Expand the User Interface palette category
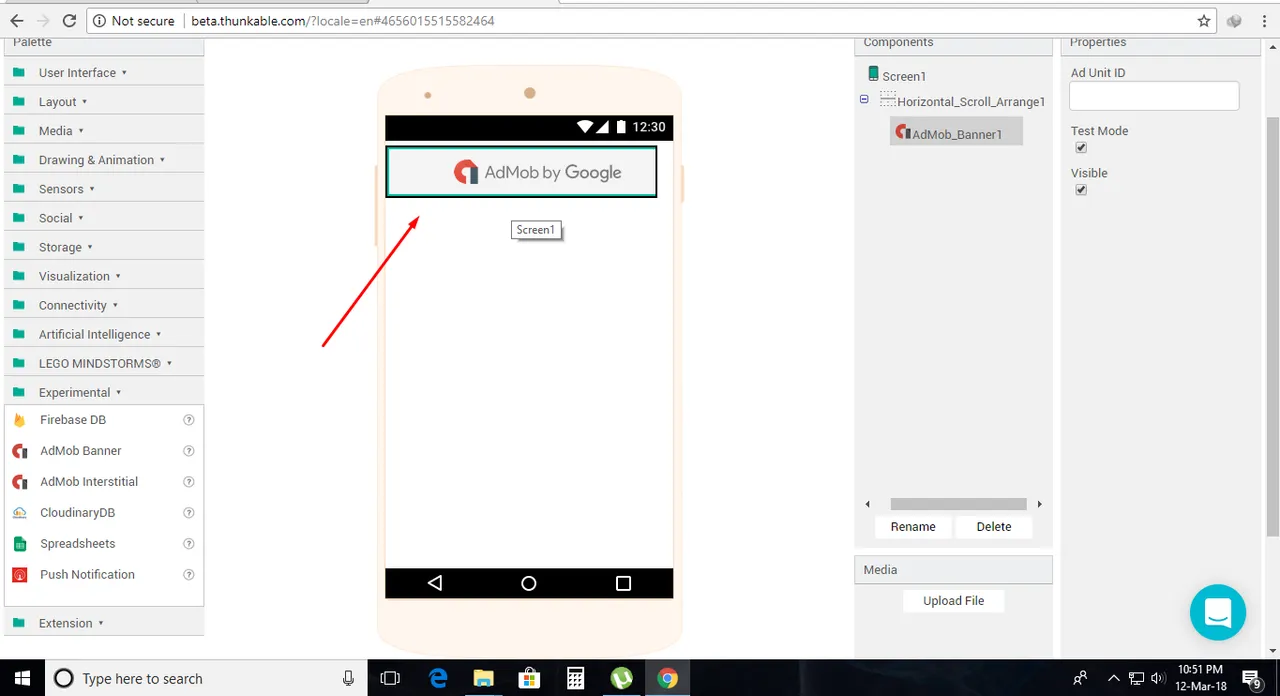This screenshot has height=696, width=1280. pos(104,72)
